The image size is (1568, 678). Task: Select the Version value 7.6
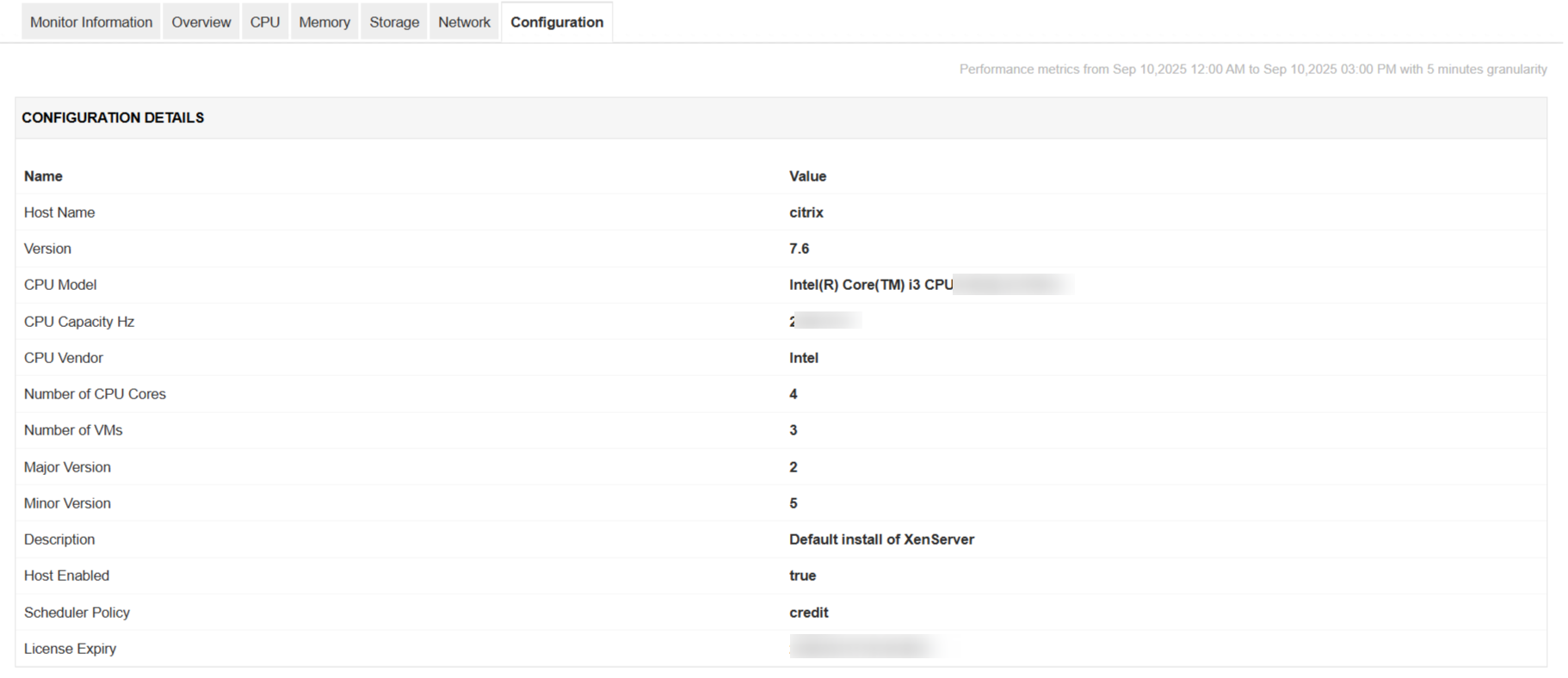(799, 249)
